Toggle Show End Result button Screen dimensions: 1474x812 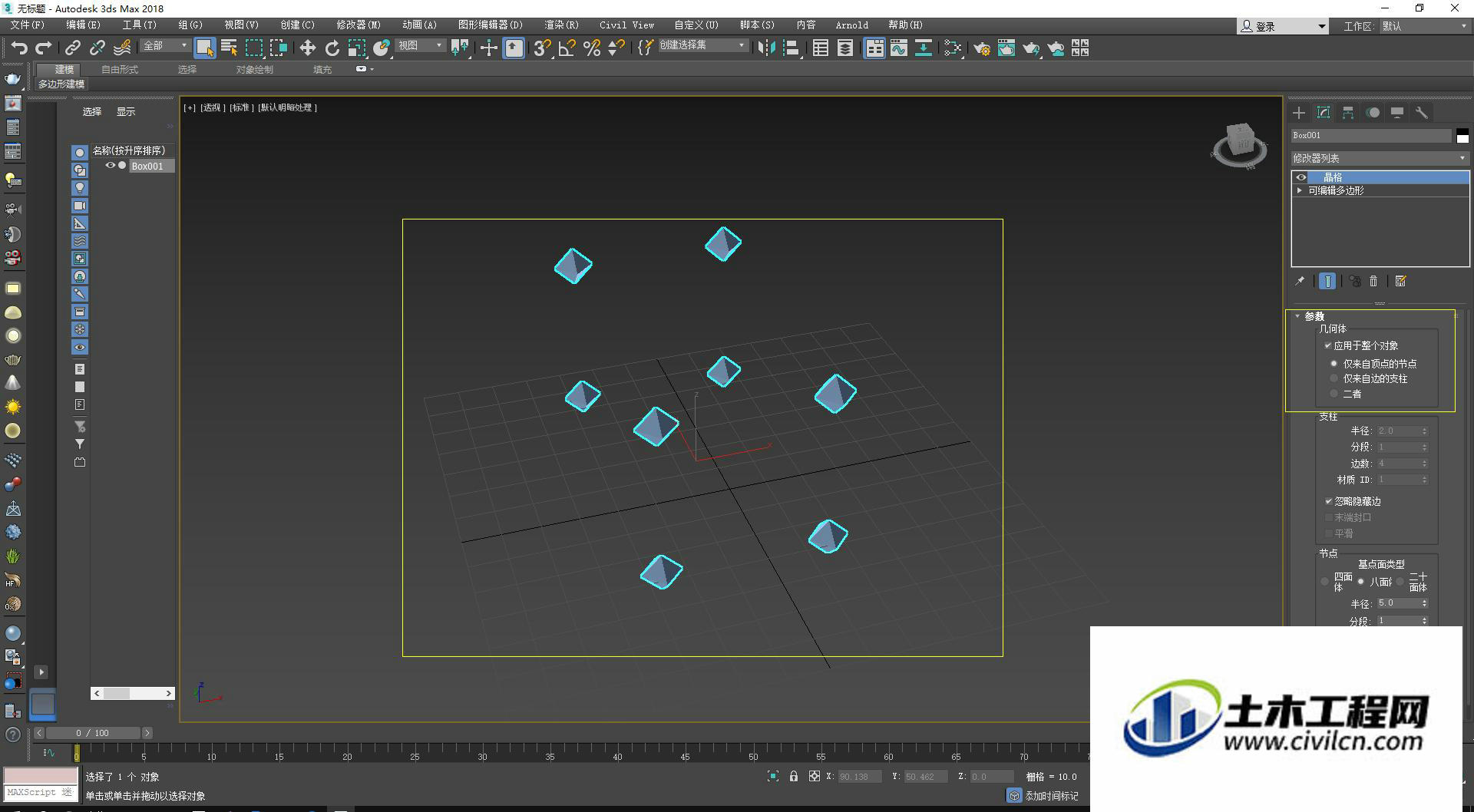(x=1327, y=281)
